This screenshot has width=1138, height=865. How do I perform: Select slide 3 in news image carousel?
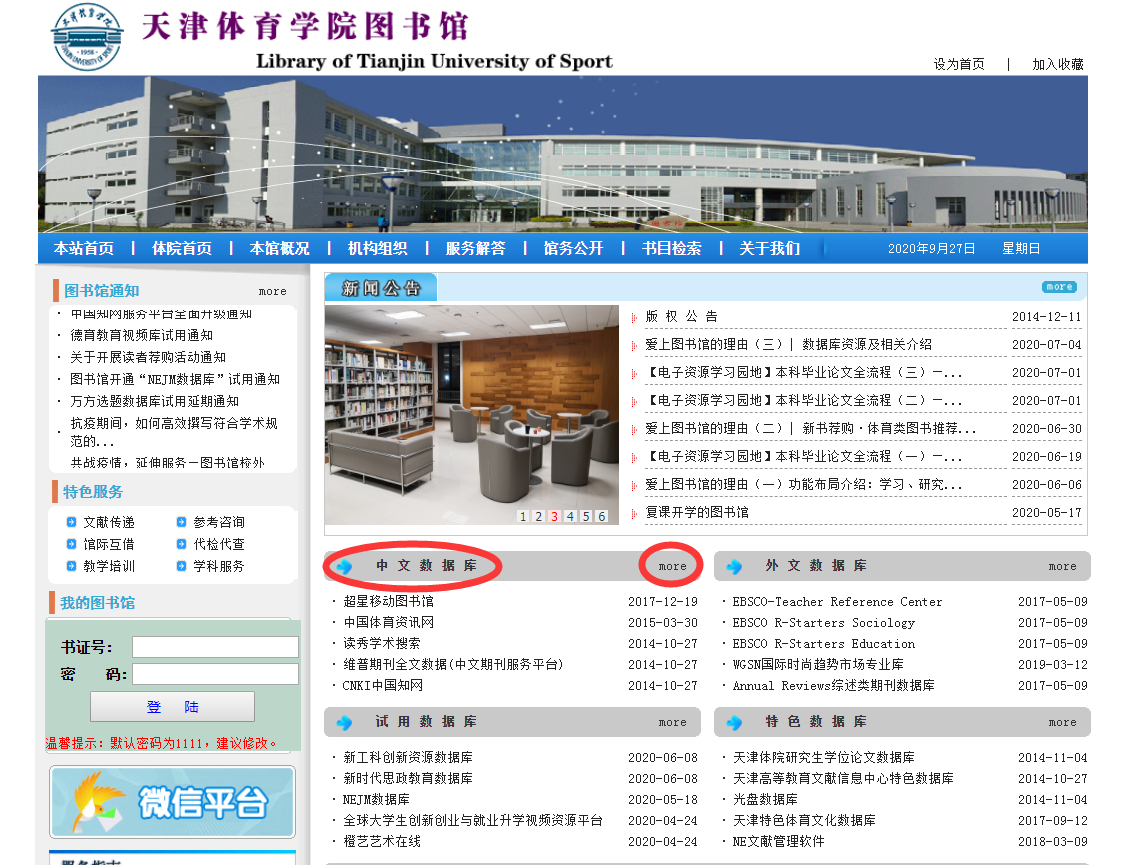pyautogui.click(x=554, y=516)
